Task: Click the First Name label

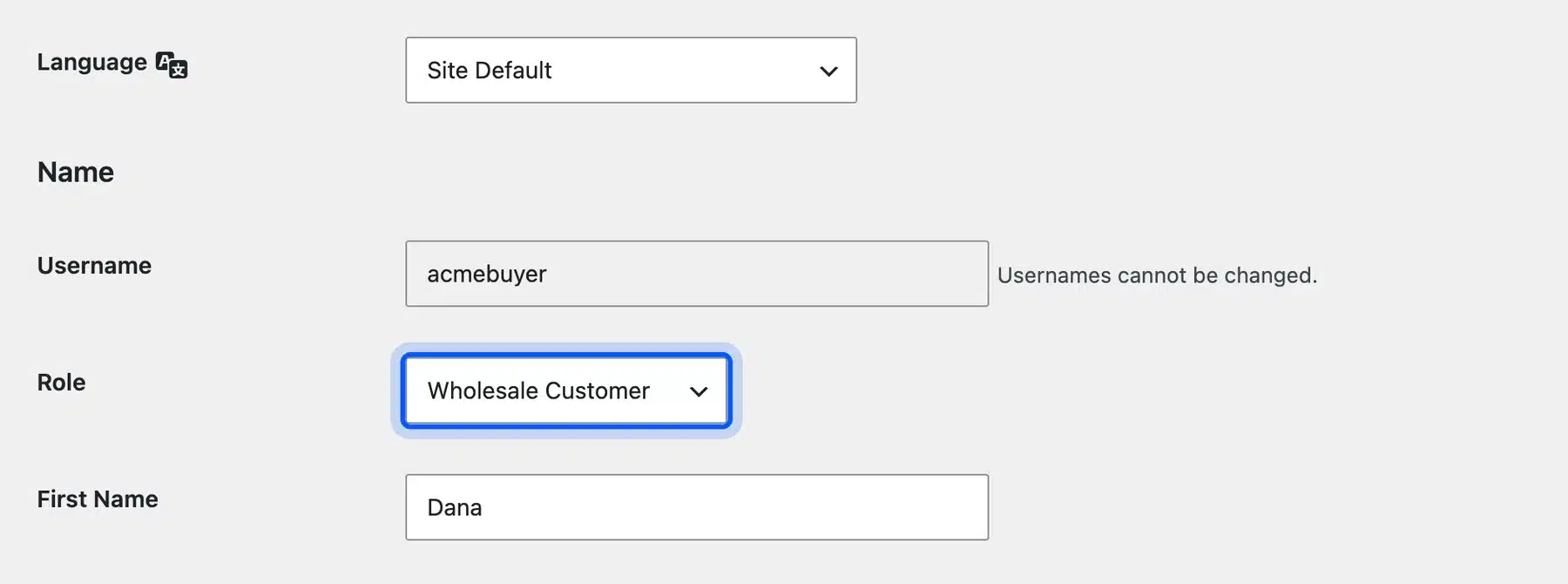Action: [98, 499]
